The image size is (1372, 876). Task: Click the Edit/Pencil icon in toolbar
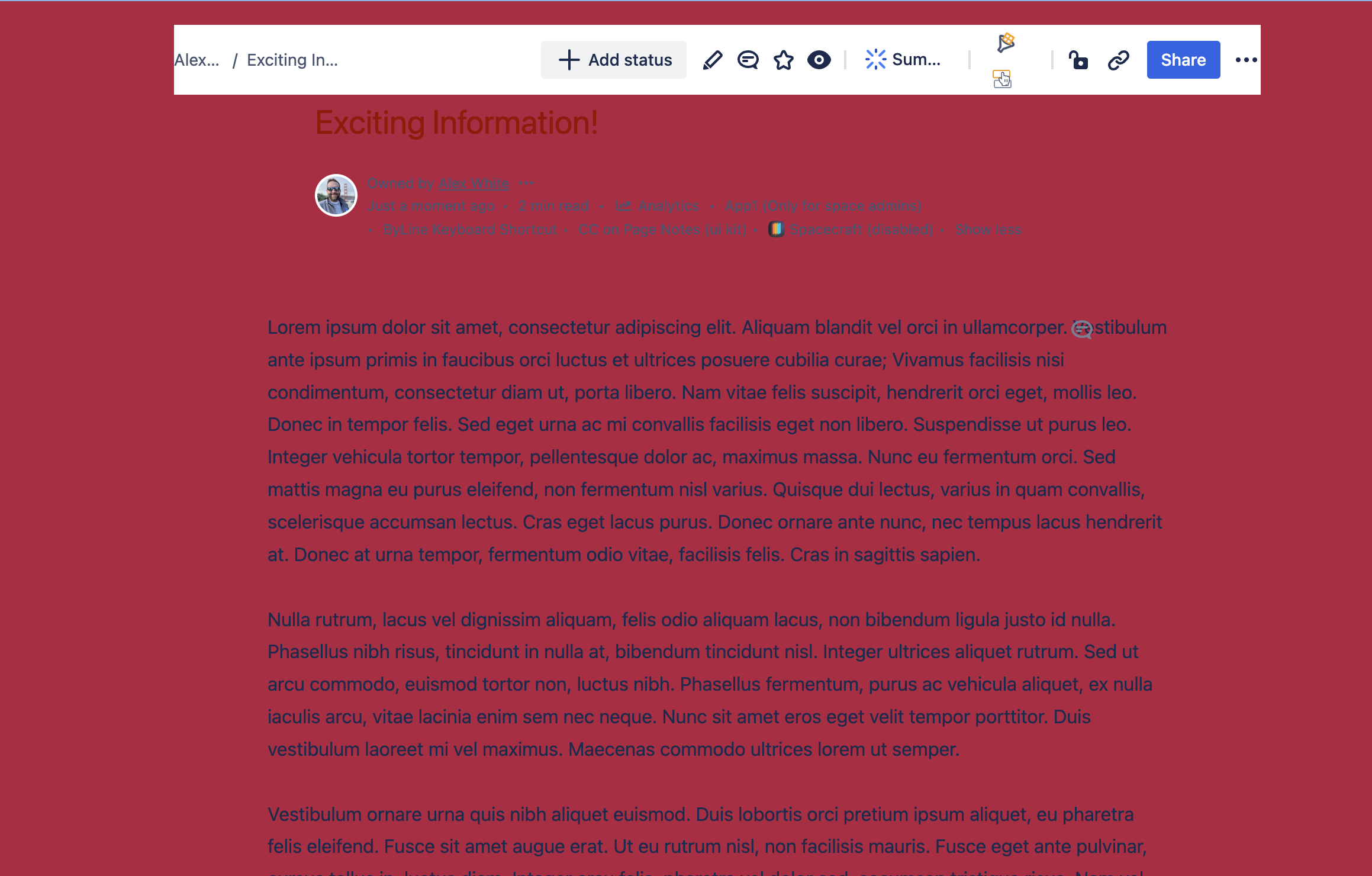coord(712,60)
